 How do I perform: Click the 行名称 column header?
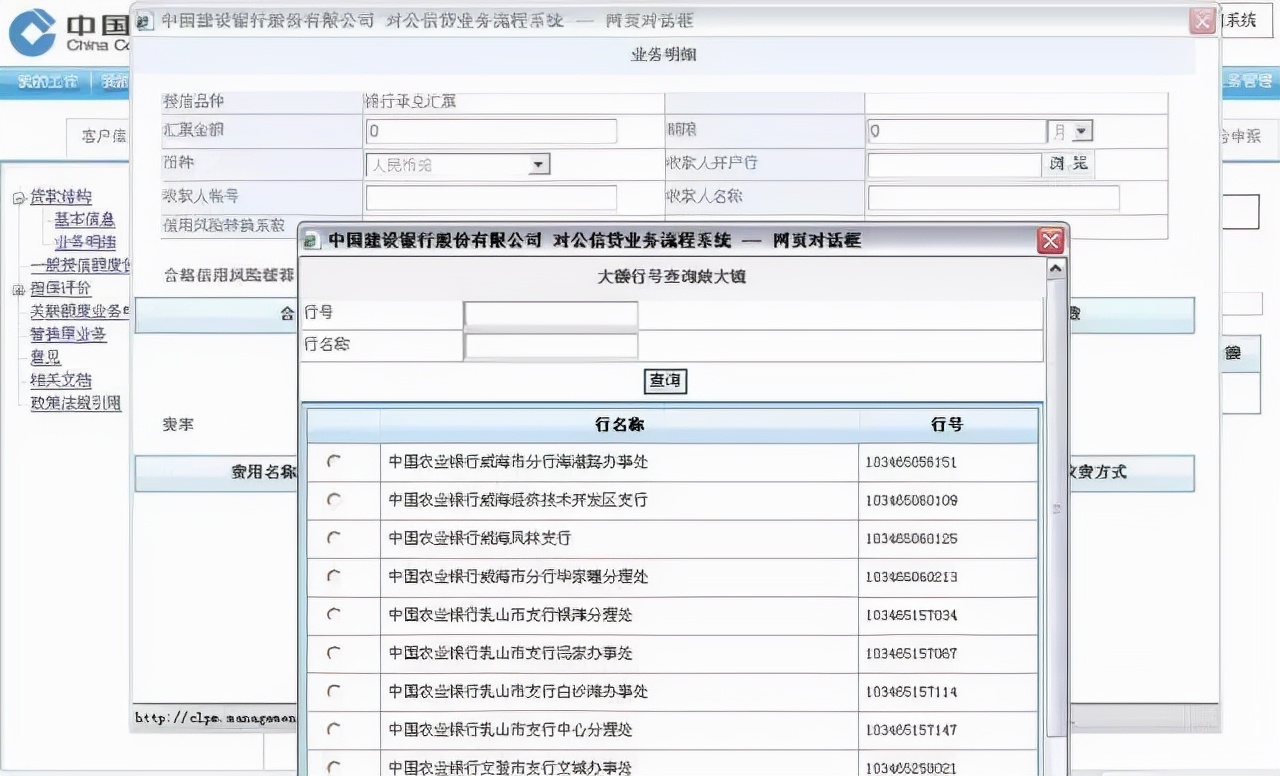tap(619, 425)
